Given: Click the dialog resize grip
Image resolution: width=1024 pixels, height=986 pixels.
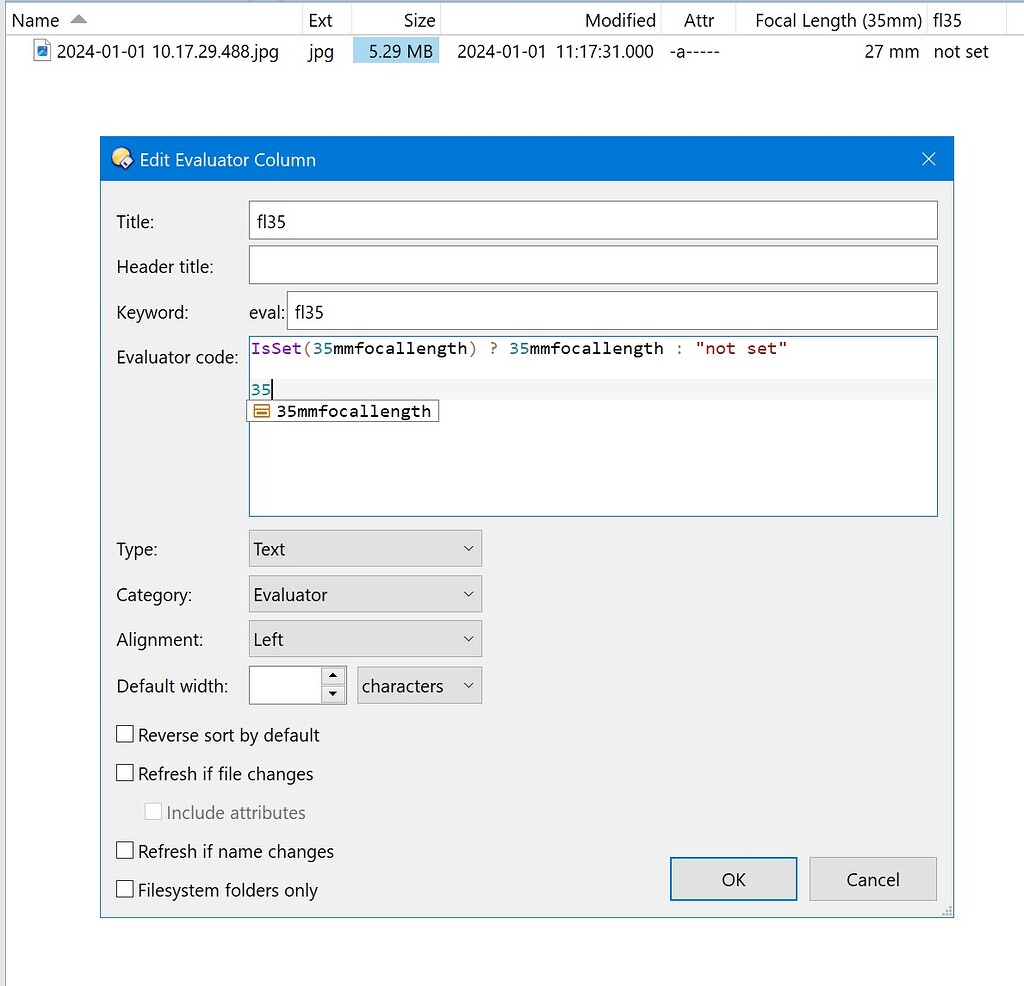Looking at the screenshot, I should 947,911.
